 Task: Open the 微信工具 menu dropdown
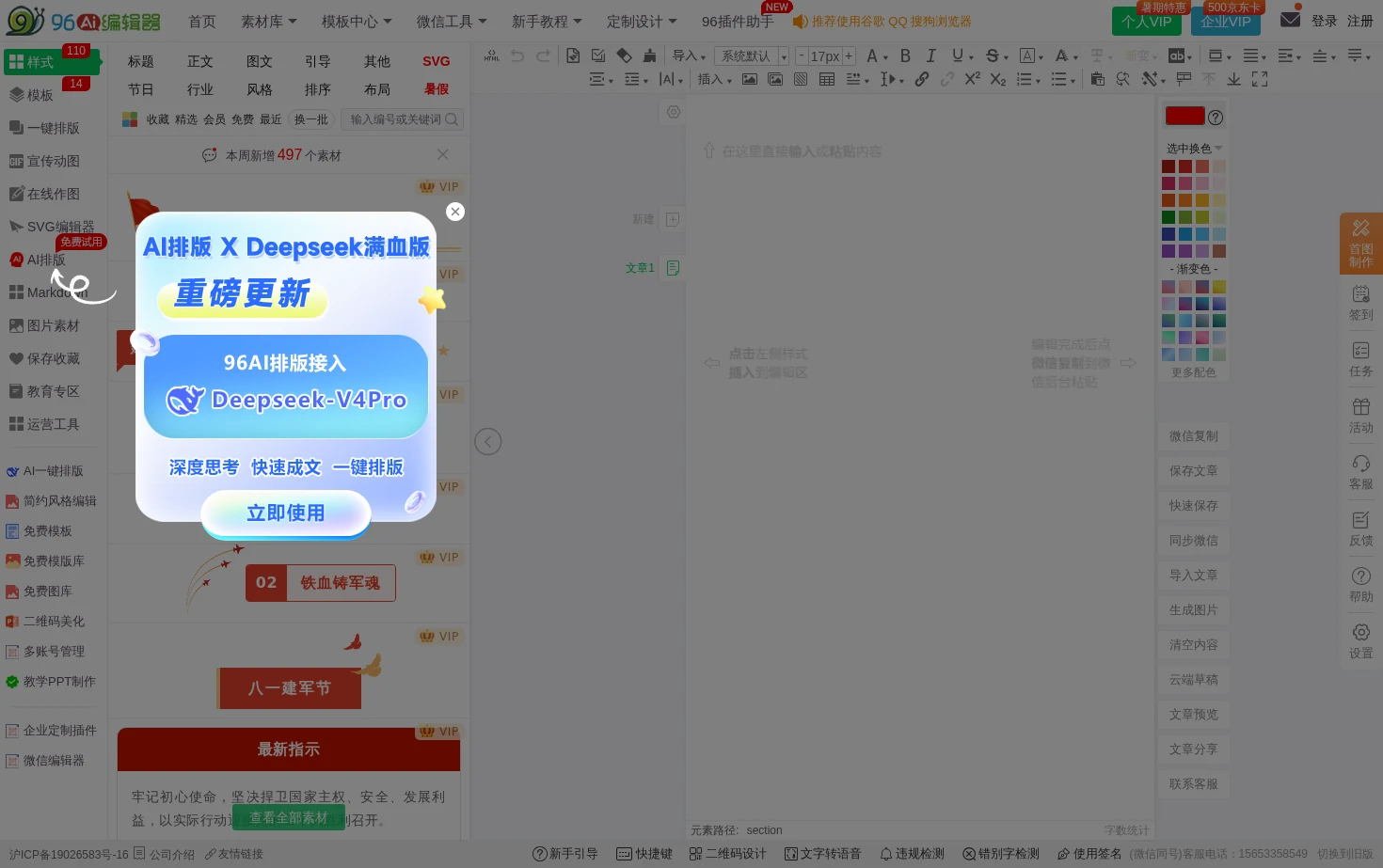(x=452, y=21)
